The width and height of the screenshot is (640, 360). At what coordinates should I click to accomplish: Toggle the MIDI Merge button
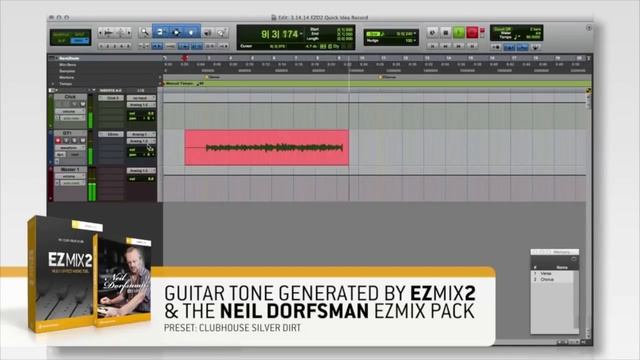[535, 47]
